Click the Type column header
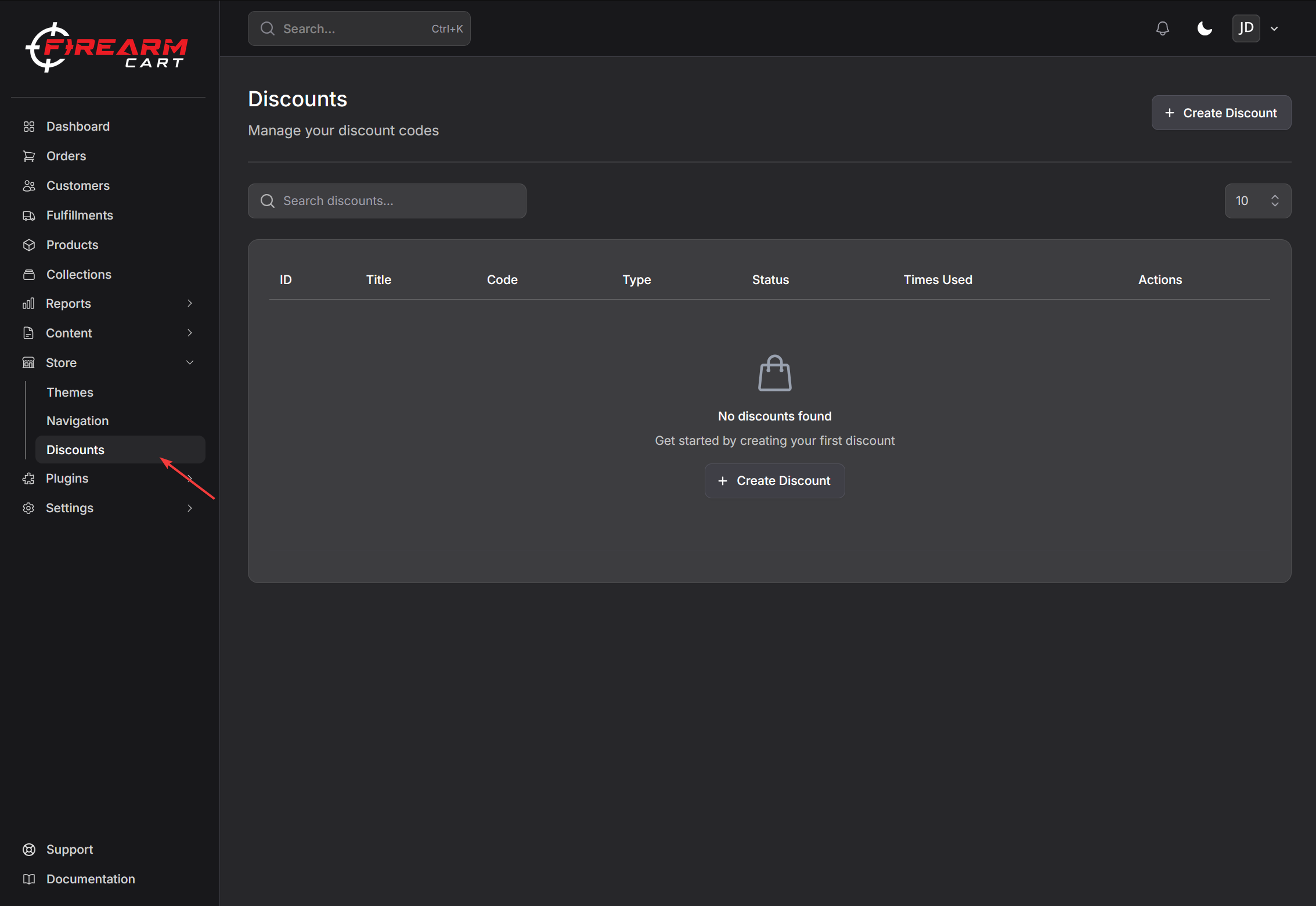1316x906 pixels. 637,280
